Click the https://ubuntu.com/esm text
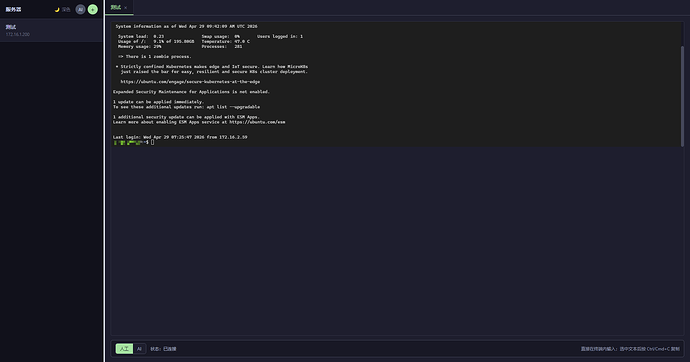Screen dimensions: 690x362 click(257, 122)
